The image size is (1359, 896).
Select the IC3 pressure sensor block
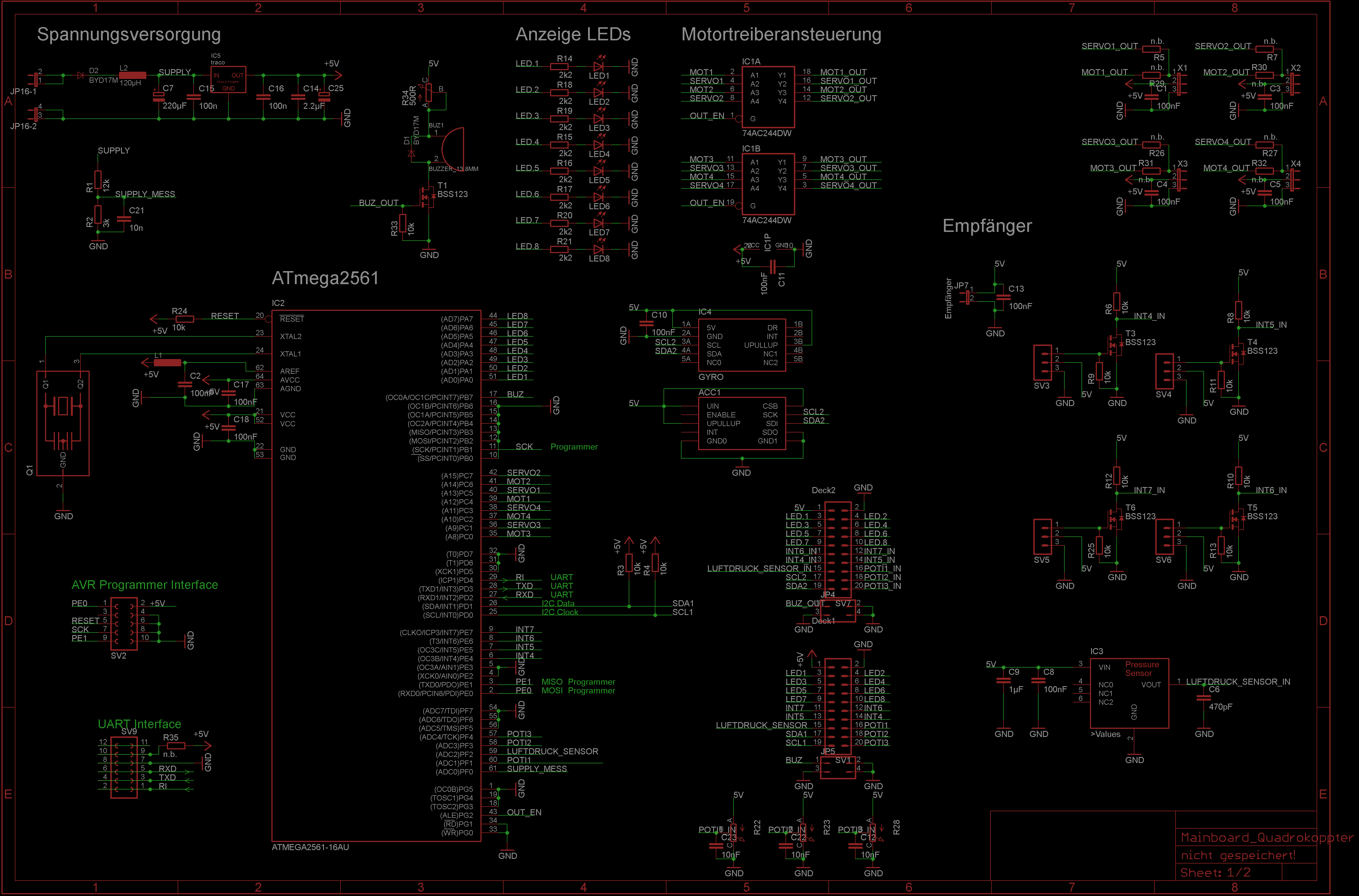pyautogui.click(x=1129, y=693)
